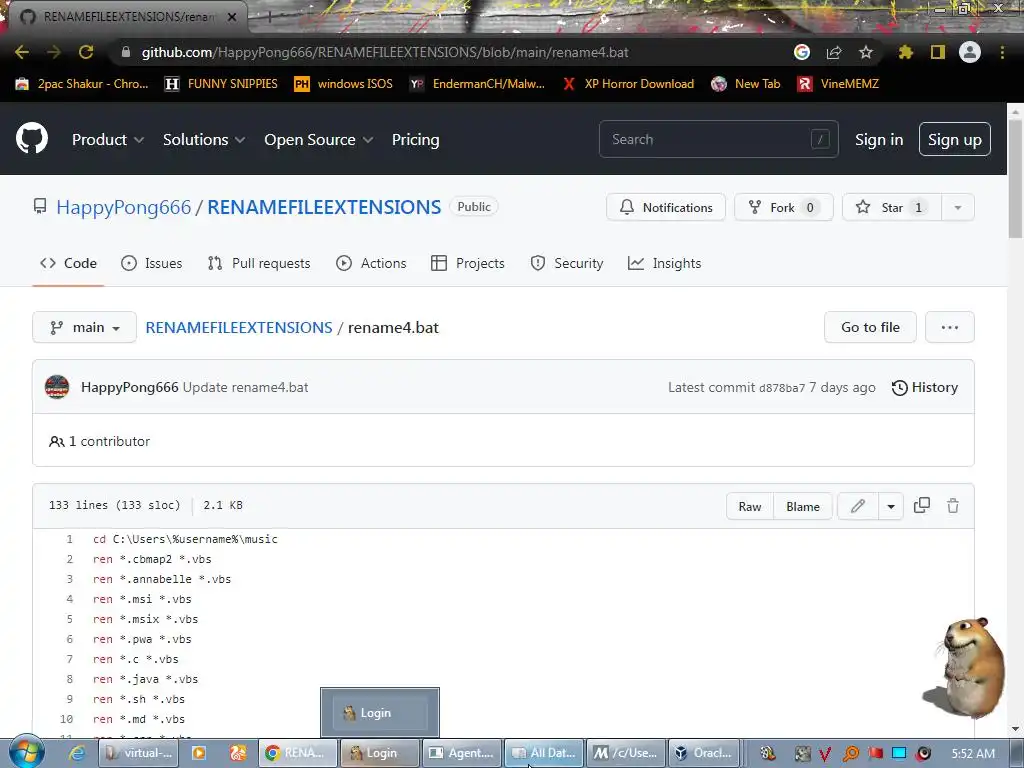Edit this file with pencil icon
The width and height of the screenshot is (1024, 768).
(x=857, y=506)
